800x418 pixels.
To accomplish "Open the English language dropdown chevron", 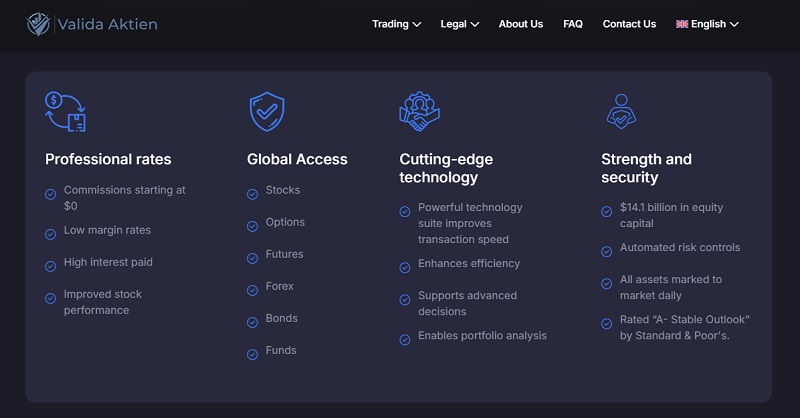I will [x=734, y=24].
